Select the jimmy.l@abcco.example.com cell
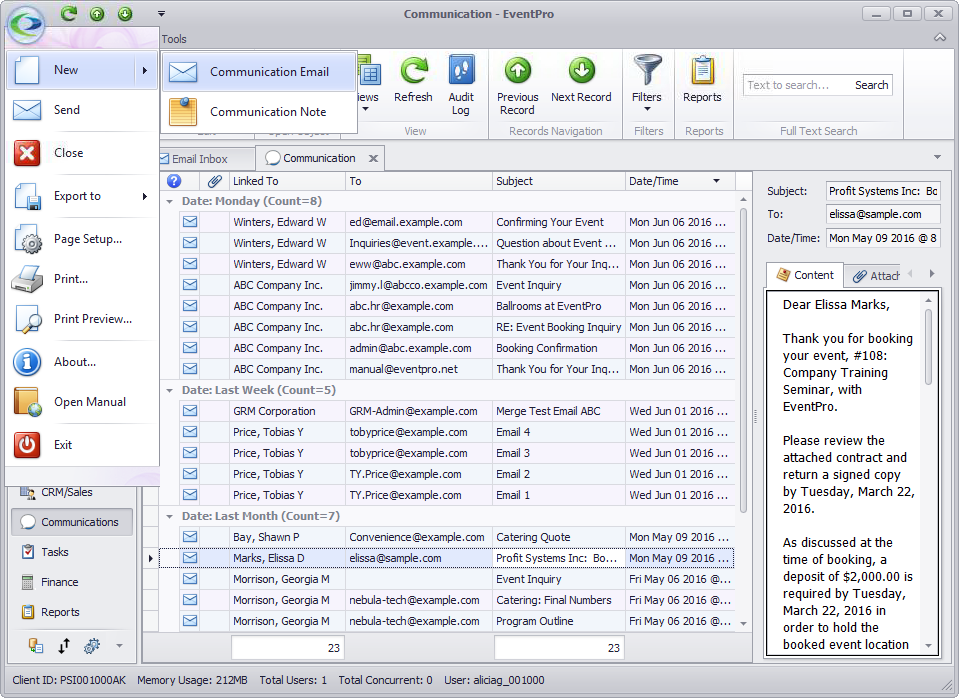This screenshot has height=698, width=959. (418, 285)
